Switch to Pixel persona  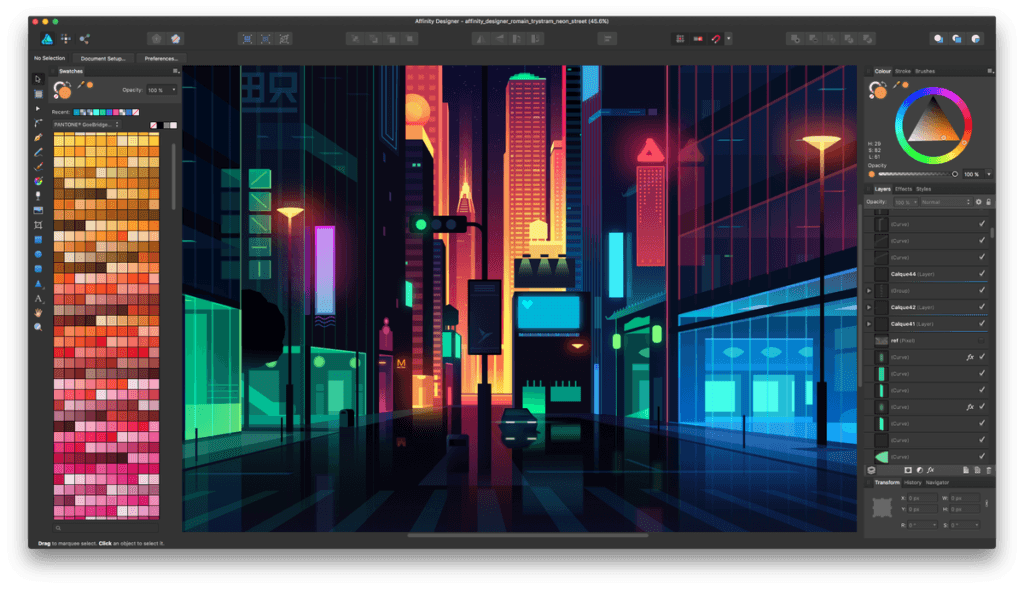tap(66, 39)
